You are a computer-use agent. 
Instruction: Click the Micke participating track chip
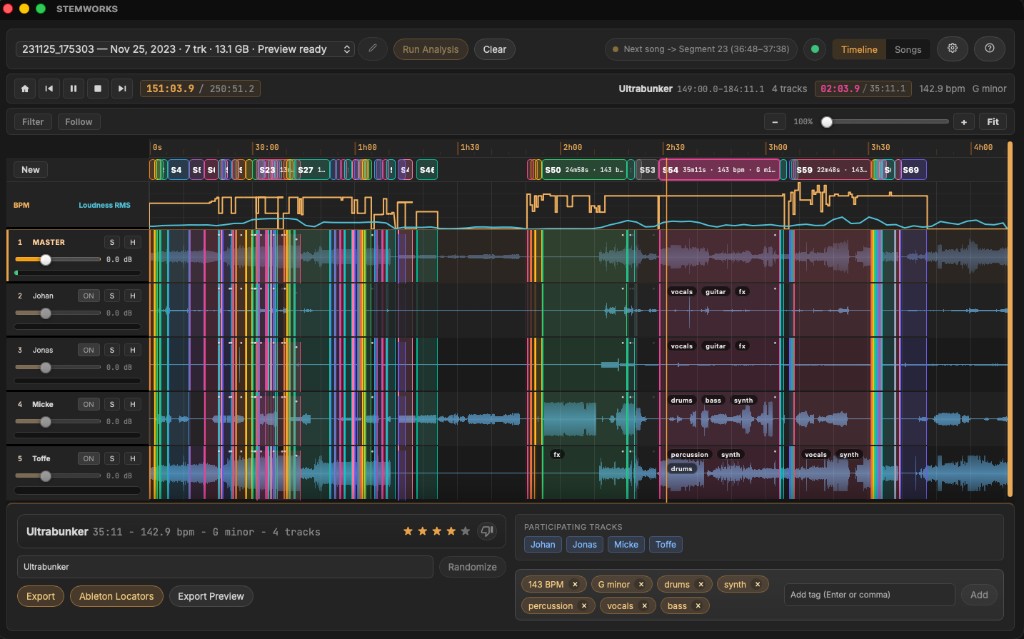tap(626, 544)
